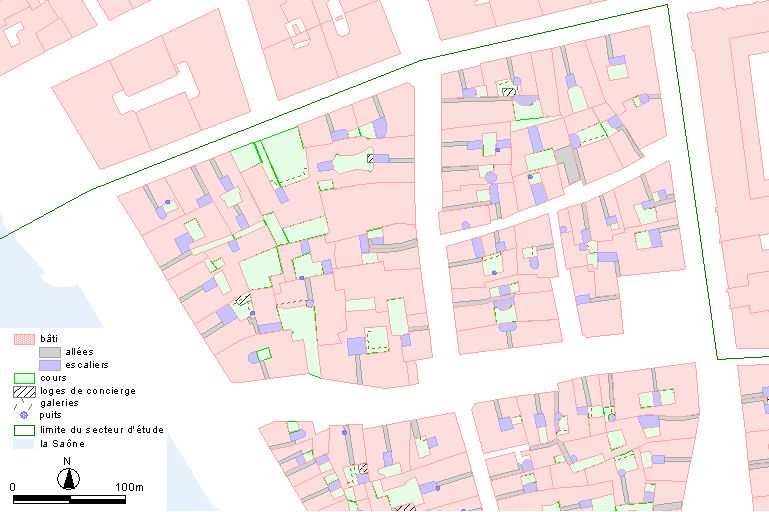The height and width of the screenshot is (512, 769).
Task: Click the grey allées legend swatch
Action: (50, 352)
